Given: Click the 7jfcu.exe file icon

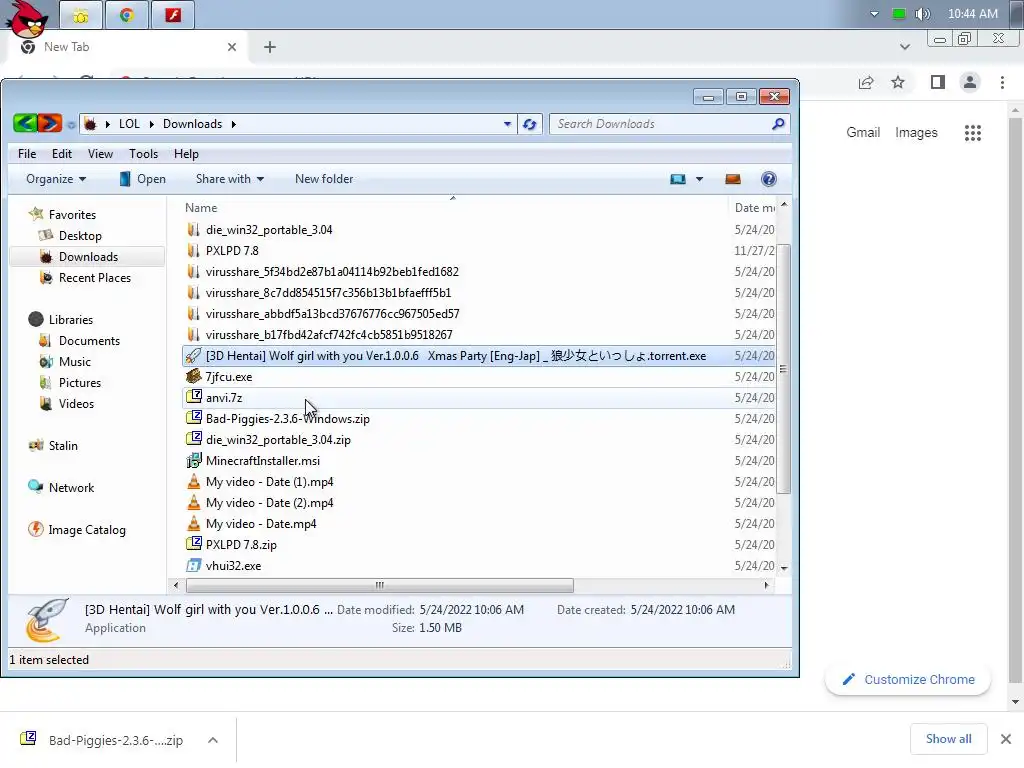Looking at the screenshot, I should (193, 376).
